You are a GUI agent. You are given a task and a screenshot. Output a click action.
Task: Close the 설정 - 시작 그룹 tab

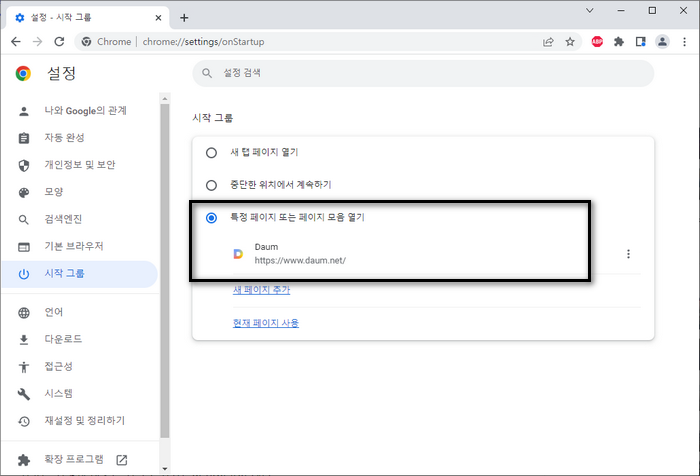coord(158,18)
